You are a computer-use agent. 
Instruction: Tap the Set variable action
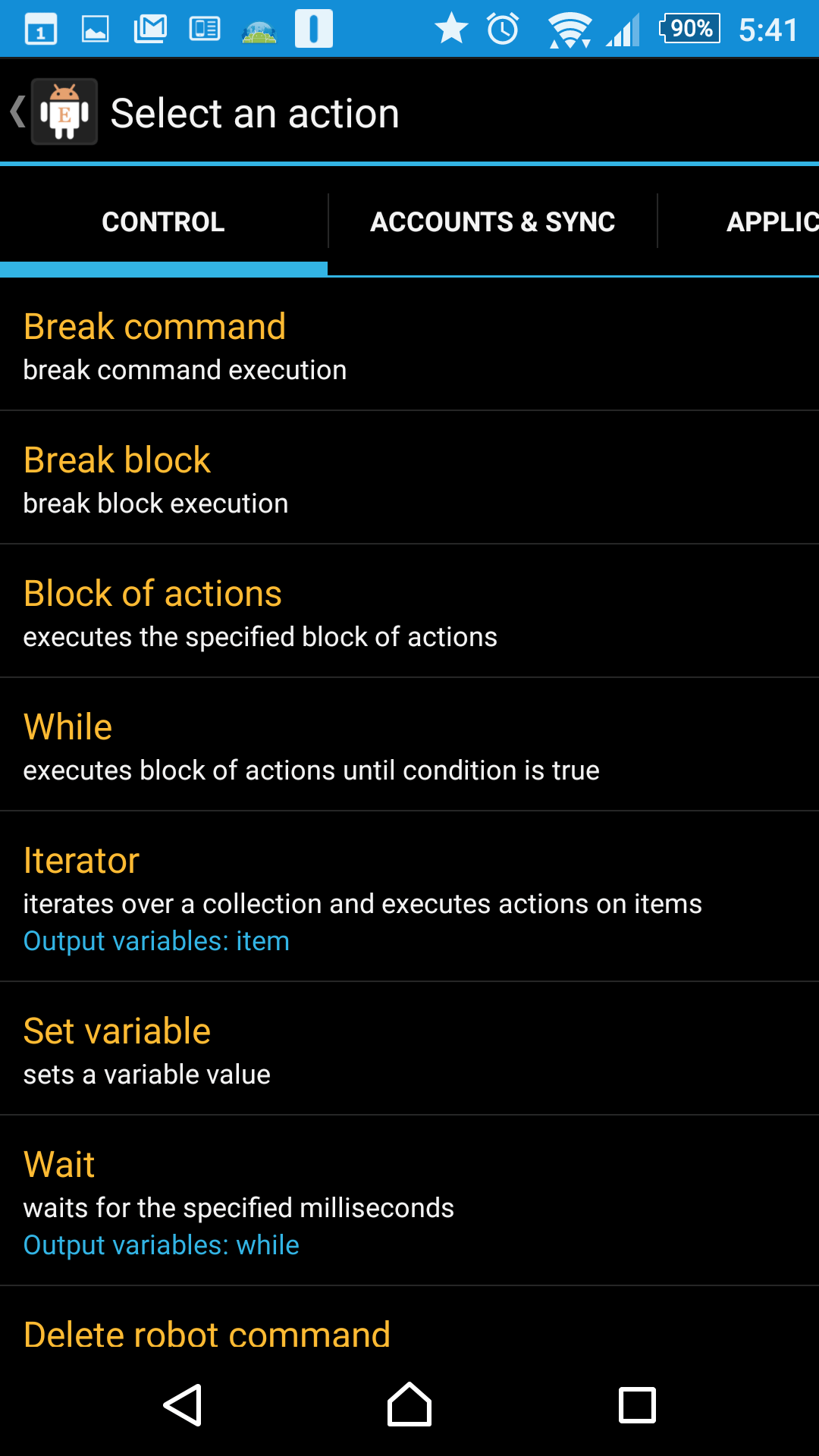tap(409, 1050)
